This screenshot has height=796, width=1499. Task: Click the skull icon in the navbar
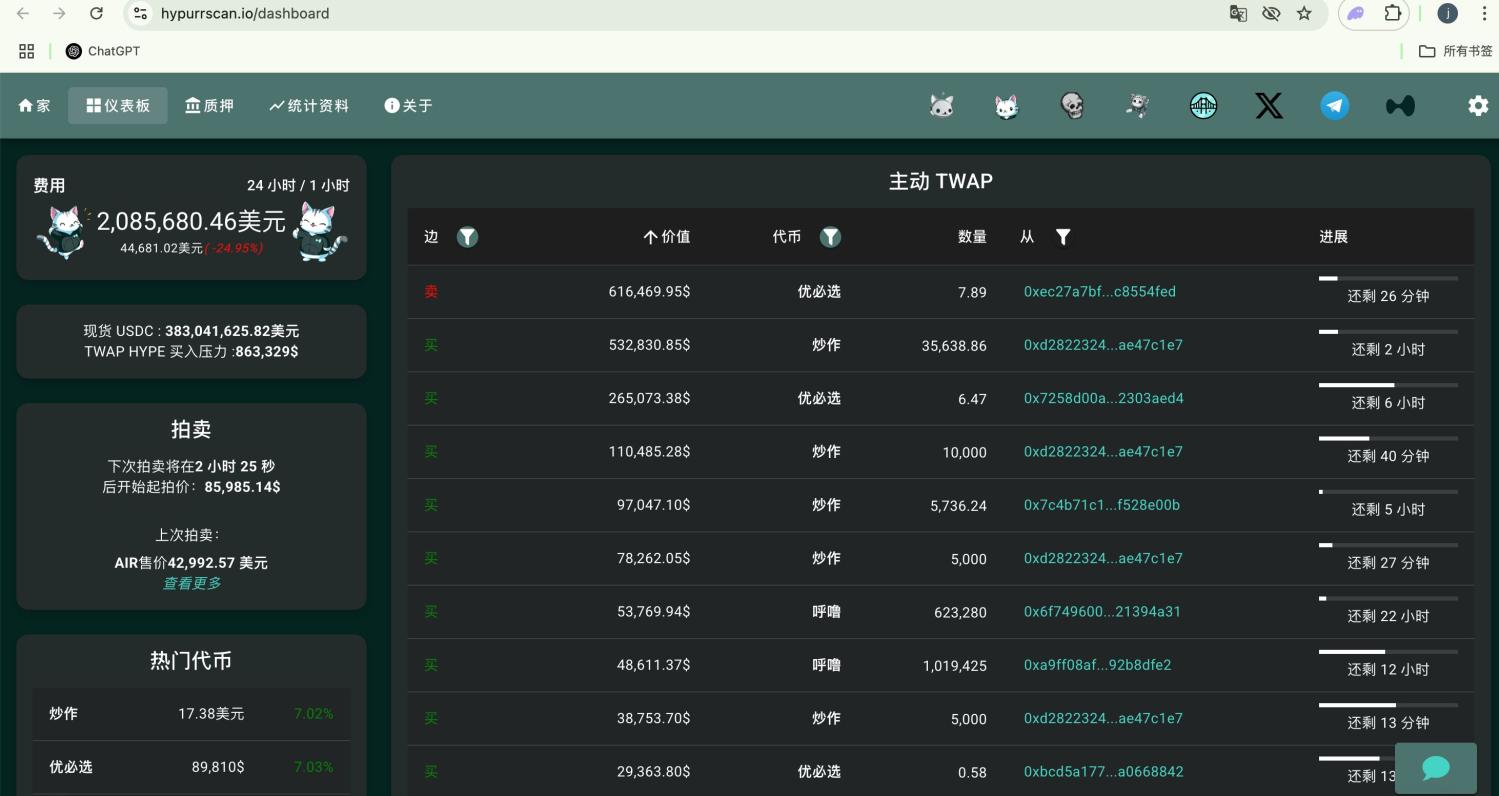[1072, 105]
